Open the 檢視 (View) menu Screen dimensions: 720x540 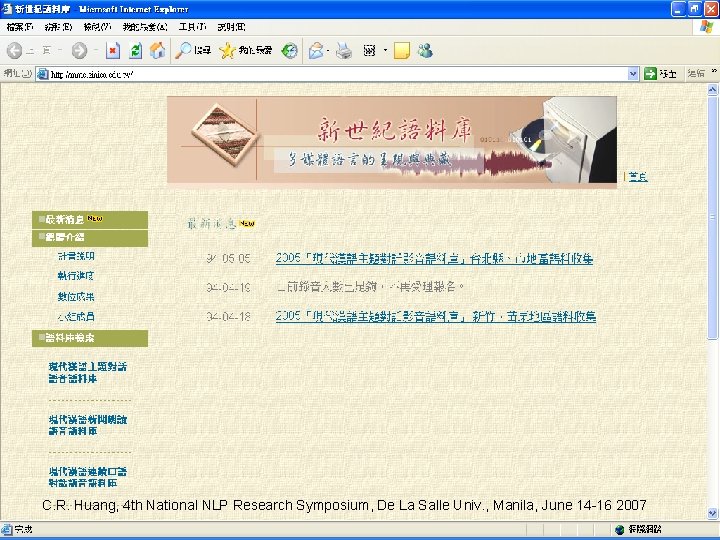pyautogui.click(x=97, y=27)
